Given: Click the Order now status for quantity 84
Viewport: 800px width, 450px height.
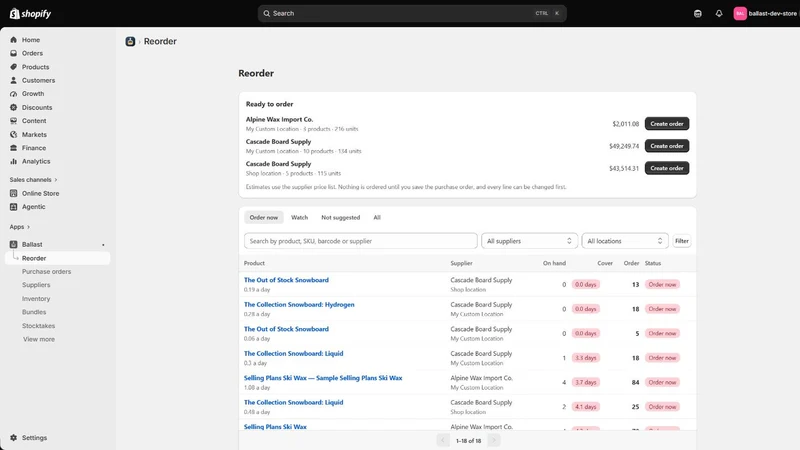Looking at the screenshot, I should point(662,382).
